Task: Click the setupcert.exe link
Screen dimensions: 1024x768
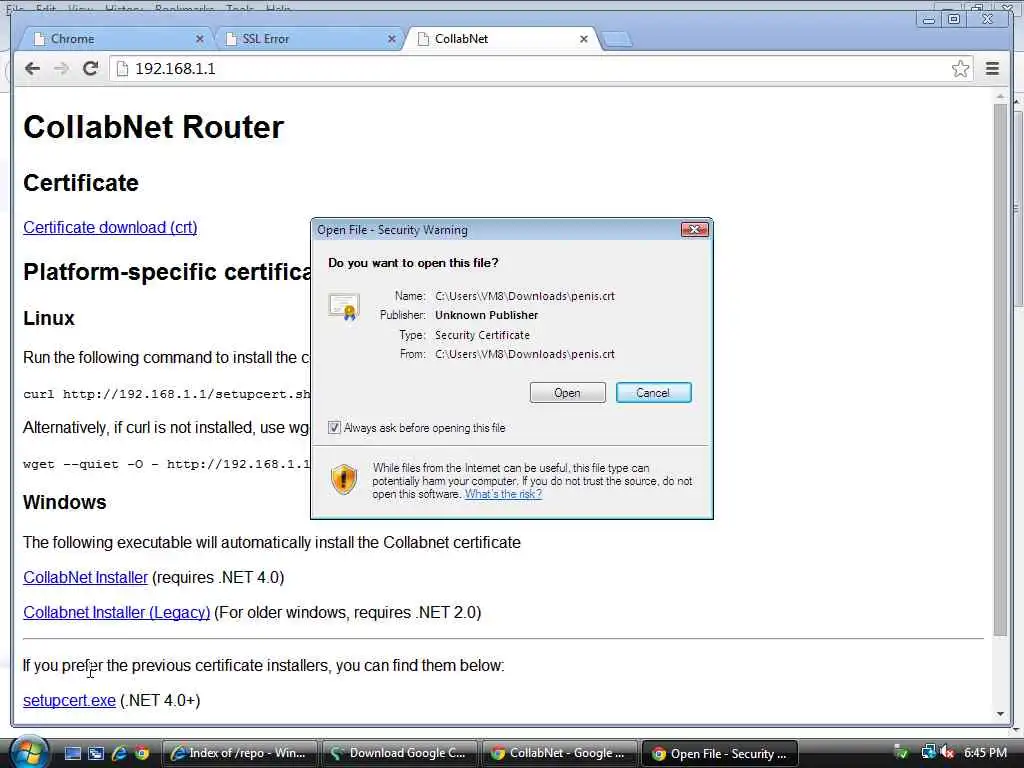Action: click(x=69, y=700)
